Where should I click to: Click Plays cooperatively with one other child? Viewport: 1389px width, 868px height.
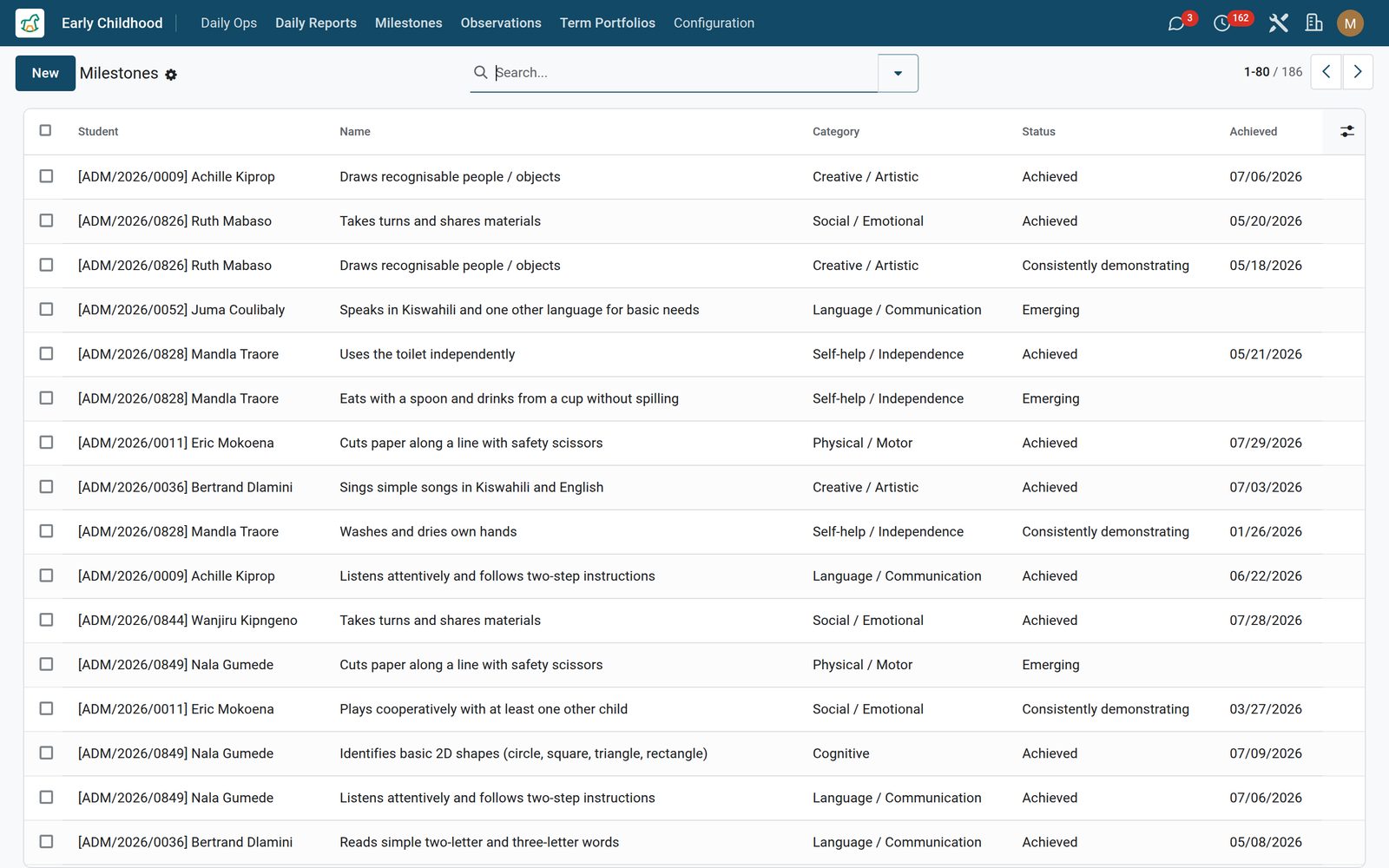(x=484, y=709)
